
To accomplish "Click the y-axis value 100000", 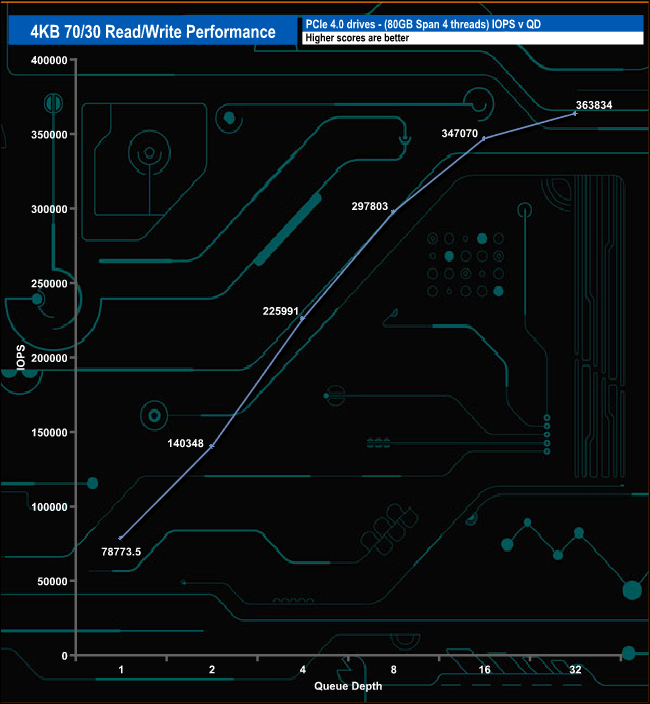I will tap(49, 507).
